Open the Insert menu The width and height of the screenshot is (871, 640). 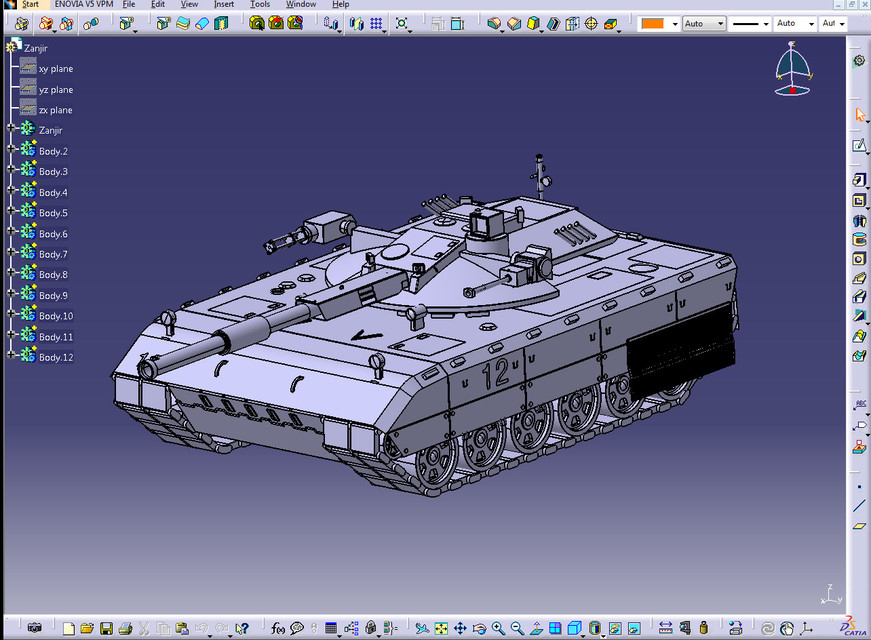coord(224,4)
